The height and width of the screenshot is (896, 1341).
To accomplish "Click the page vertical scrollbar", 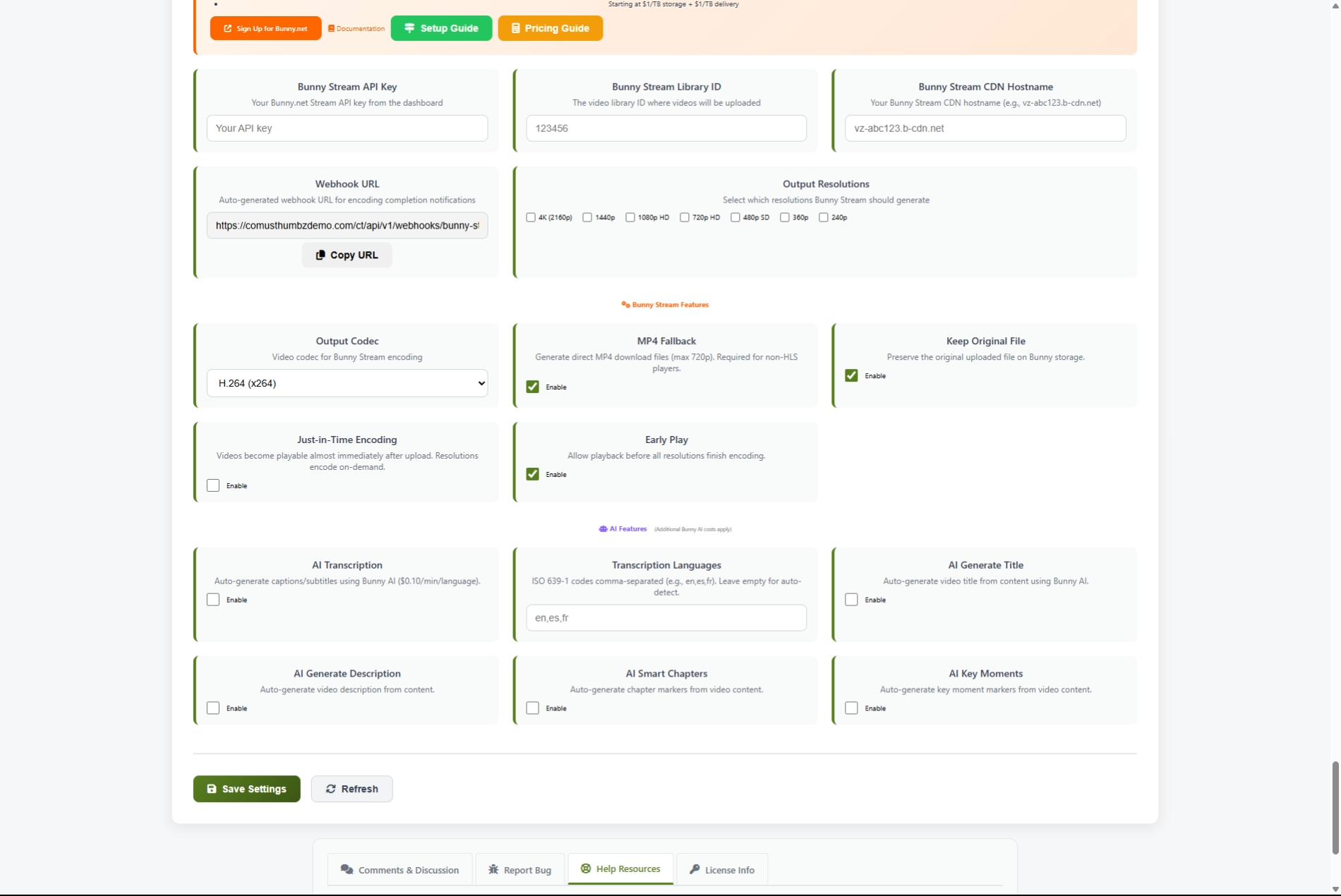I will point(1335,807).
